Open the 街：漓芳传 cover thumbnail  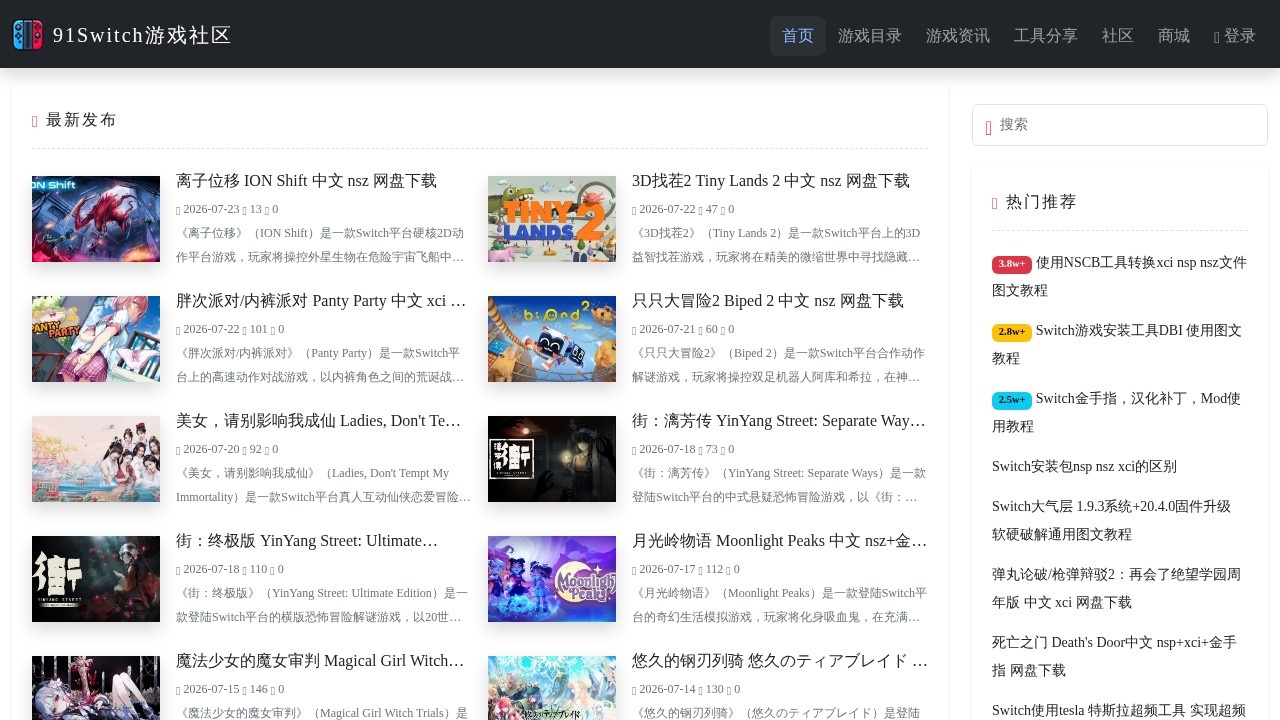click(x=552, y=459)
